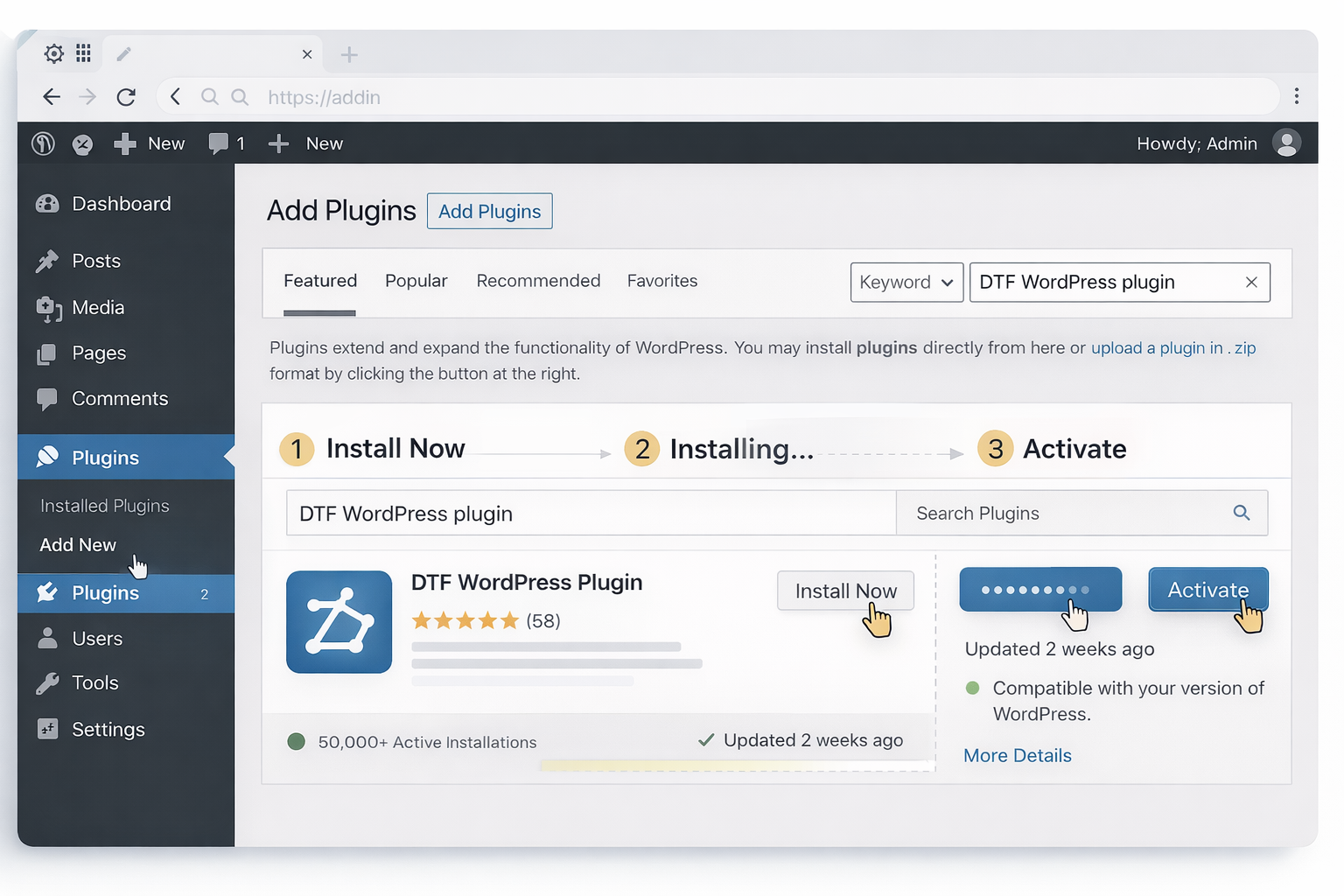This screenshot has width=1344, height=896.
Task: Click the Activate button
Action: point(1208,590)
